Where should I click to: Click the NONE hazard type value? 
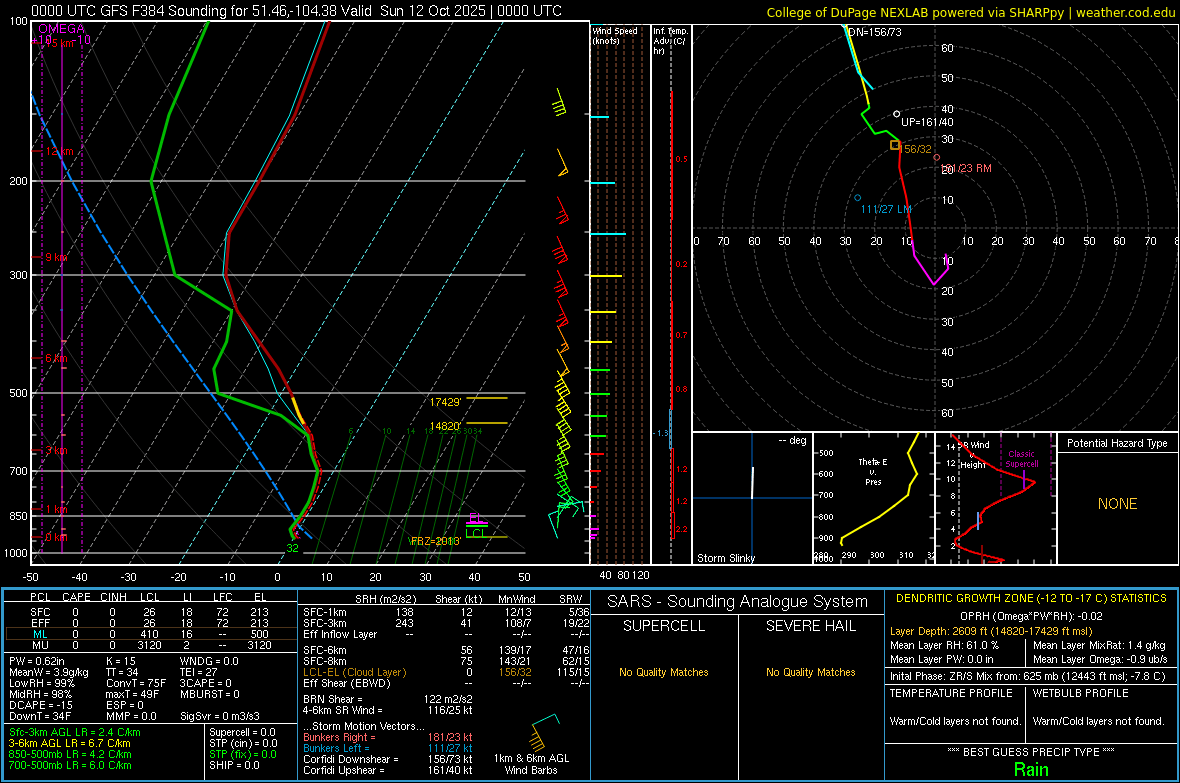point(1117,504)
